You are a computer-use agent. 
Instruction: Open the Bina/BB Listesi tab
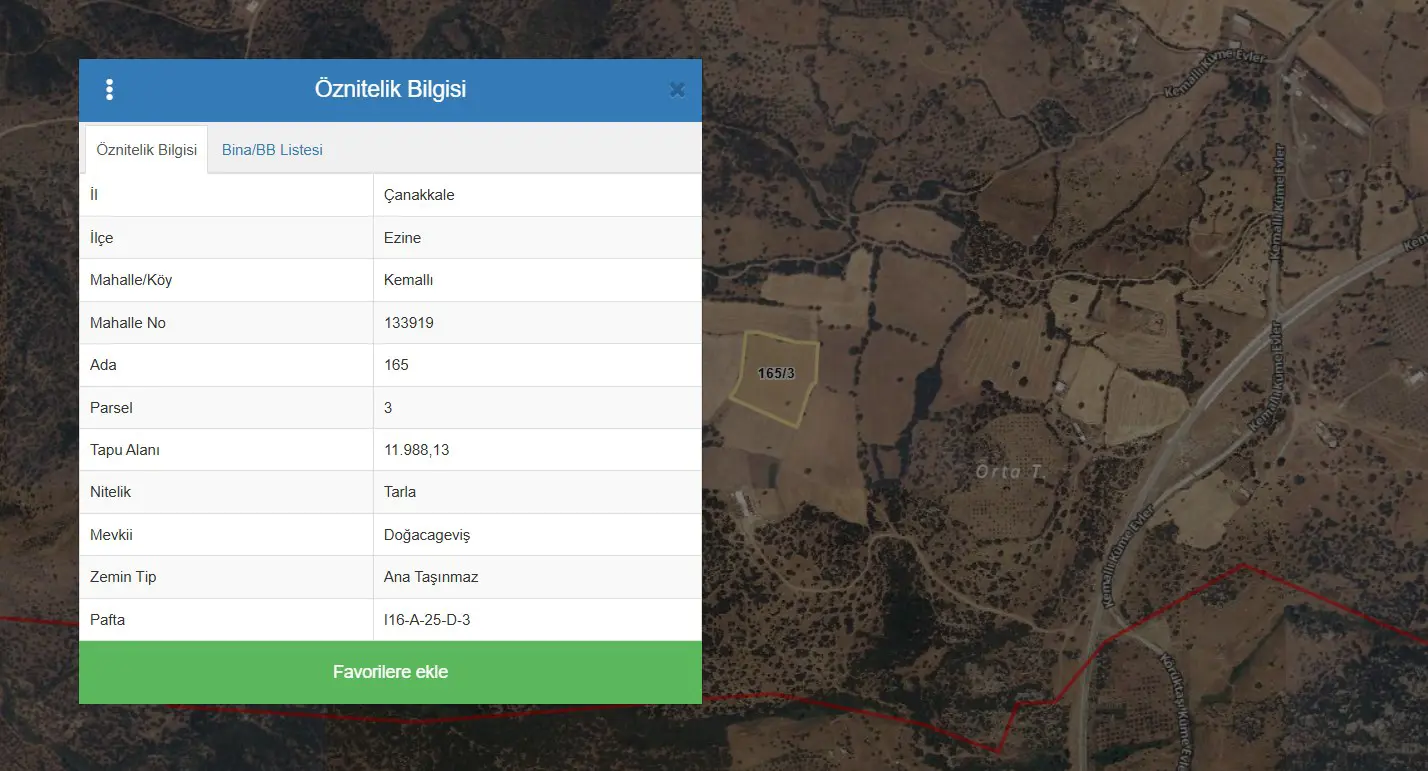[272, 150]
